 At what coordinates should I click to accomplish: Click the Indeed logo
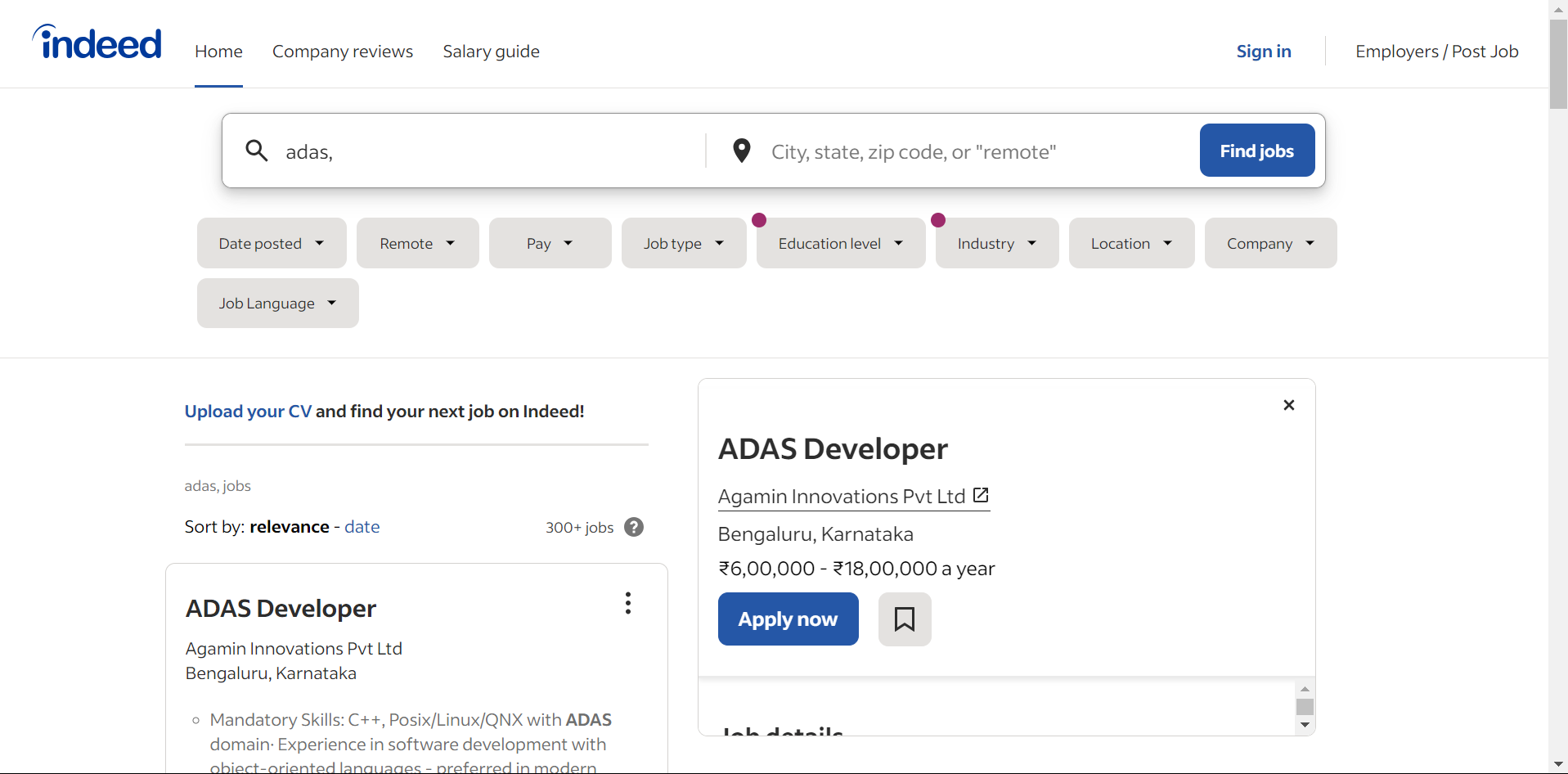pos(97,43)
